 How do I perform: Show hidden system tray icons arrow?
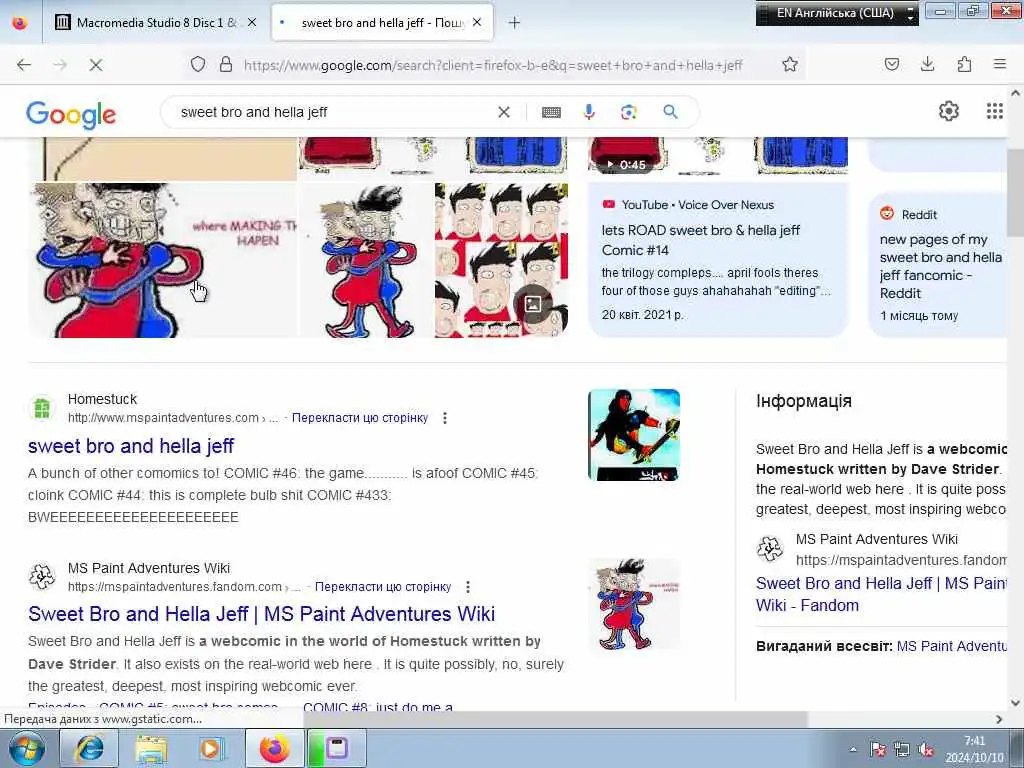(853, 749)
